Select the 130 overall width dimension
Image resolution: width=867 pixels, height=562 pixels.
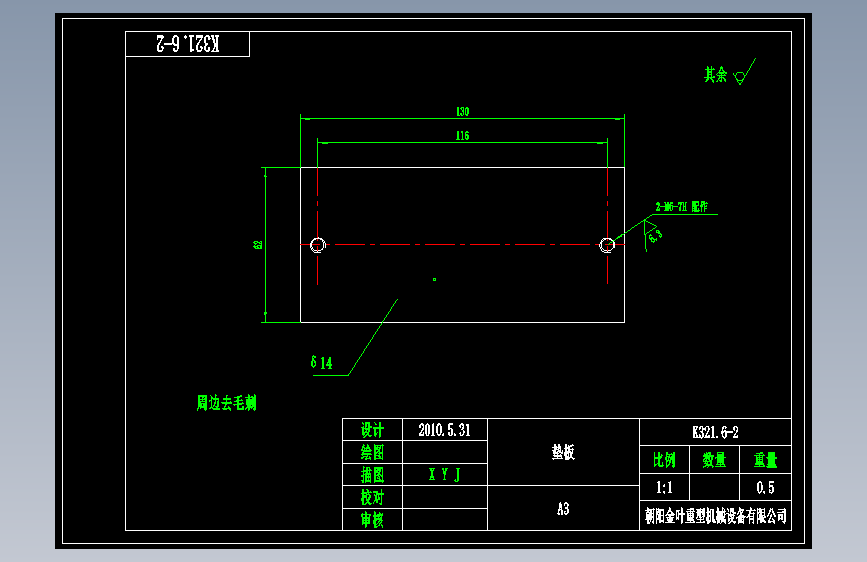[x=462, y=111]
